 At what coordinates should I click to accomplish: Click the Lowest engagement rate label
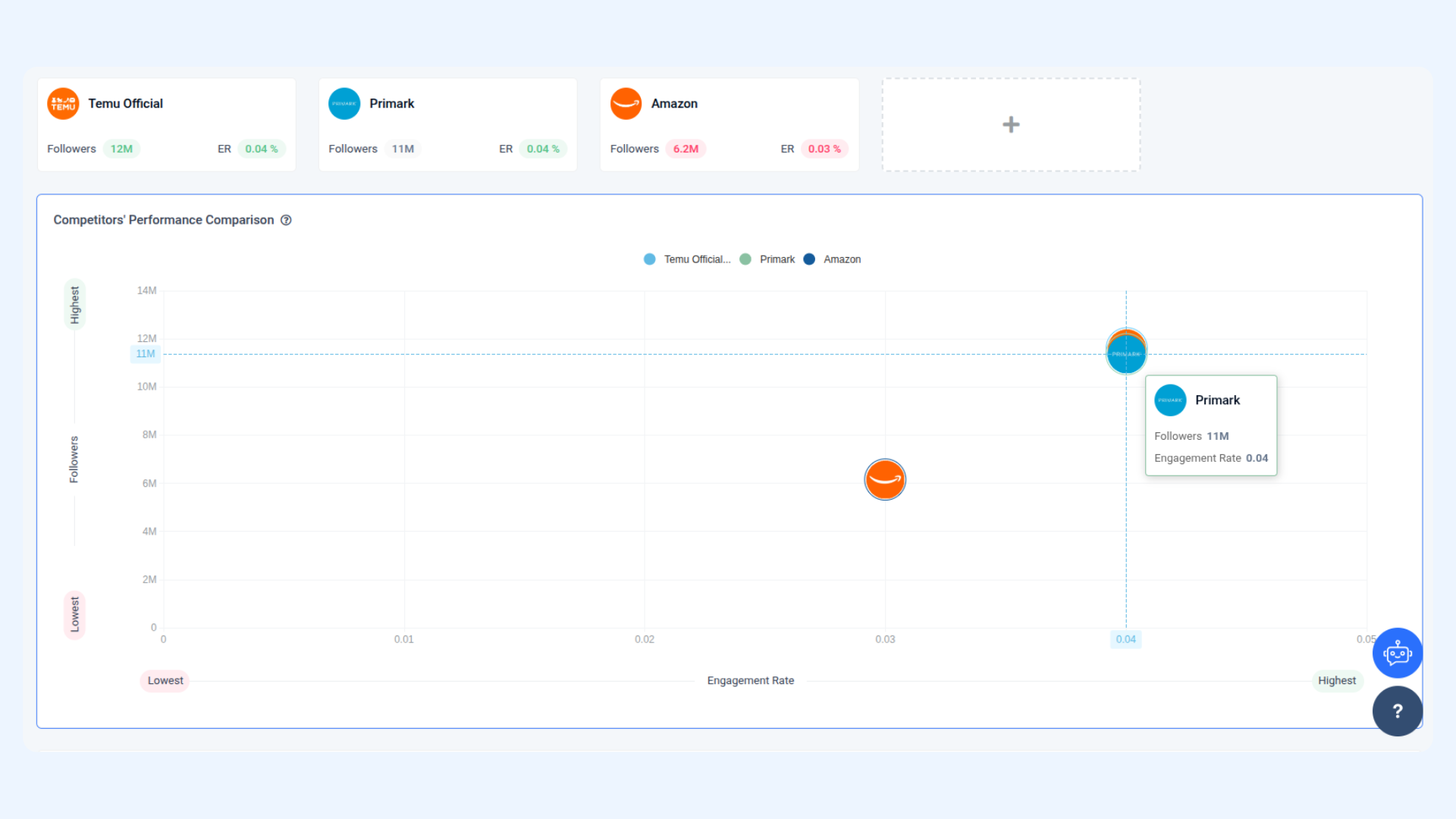[x=165, y=681]
